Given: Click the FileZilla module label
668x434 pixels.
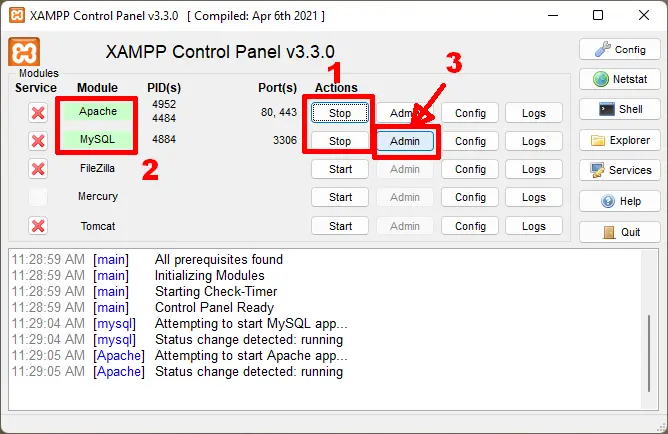Looking at the screenshot, I should tap(98, 168).
